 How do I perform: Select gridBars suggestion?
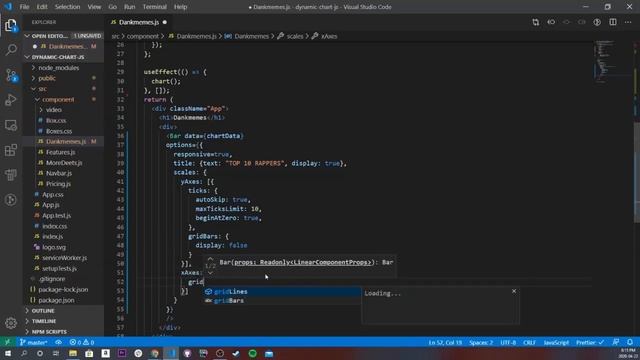tap(282, 300)
